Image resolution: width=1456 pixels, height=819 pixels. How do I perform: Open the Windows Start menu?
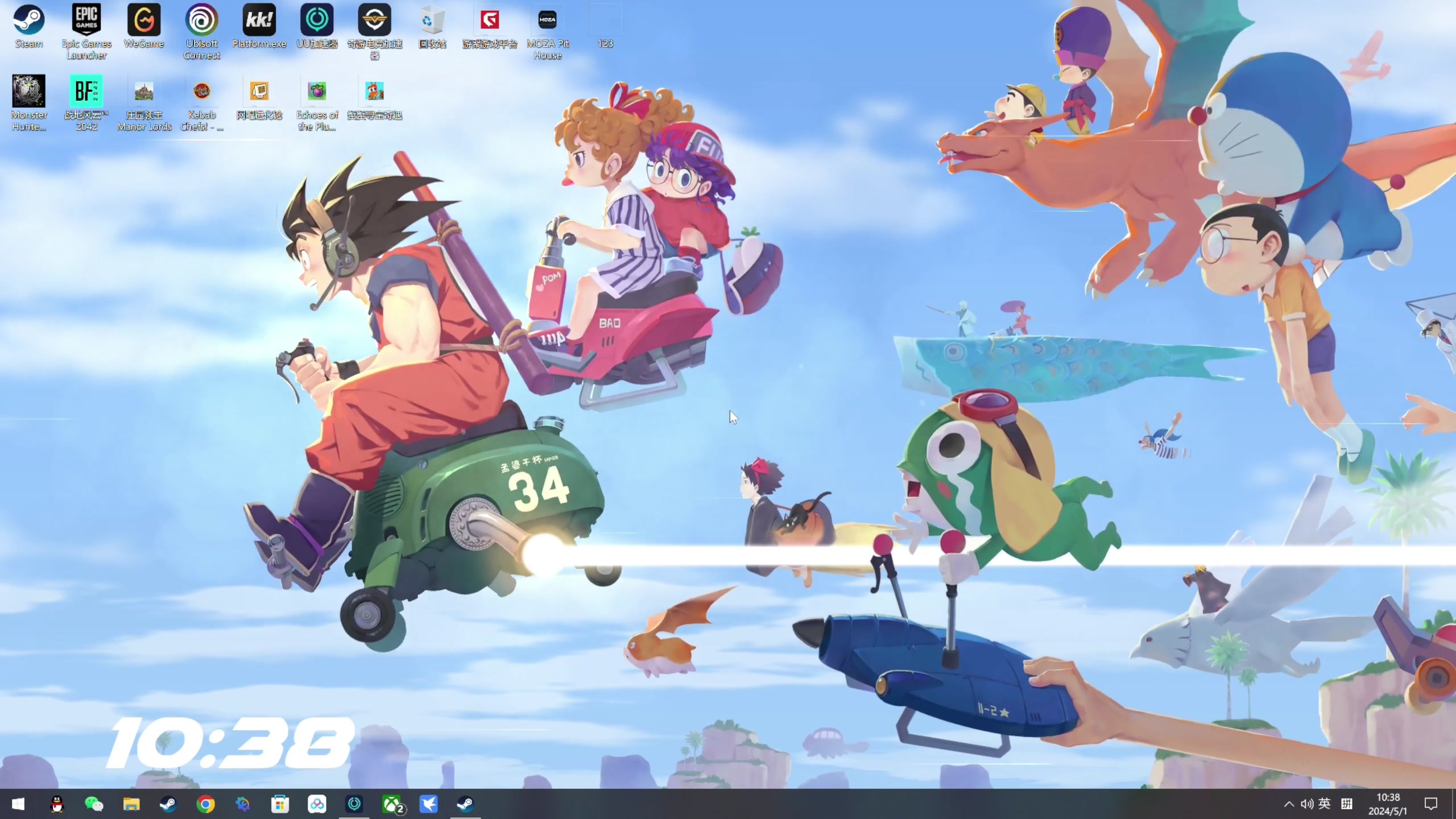click(x=18, y=804)
